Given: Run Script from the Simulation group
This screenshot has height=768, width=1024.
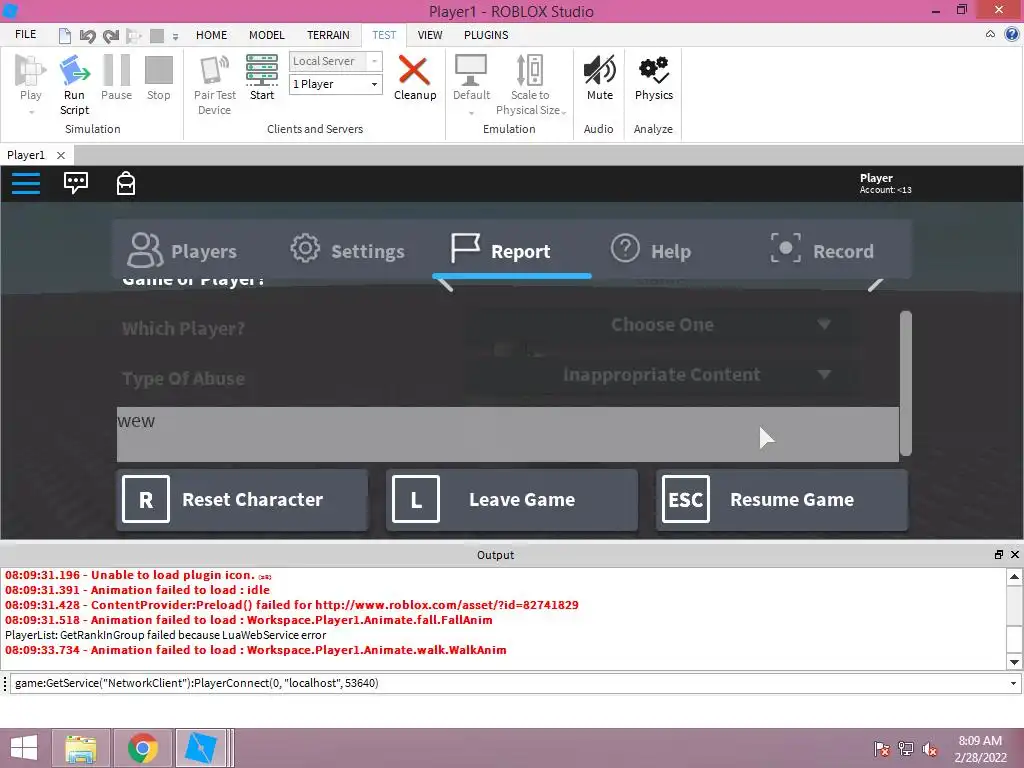Looking at the screenshot, I should tap(74, 85).
